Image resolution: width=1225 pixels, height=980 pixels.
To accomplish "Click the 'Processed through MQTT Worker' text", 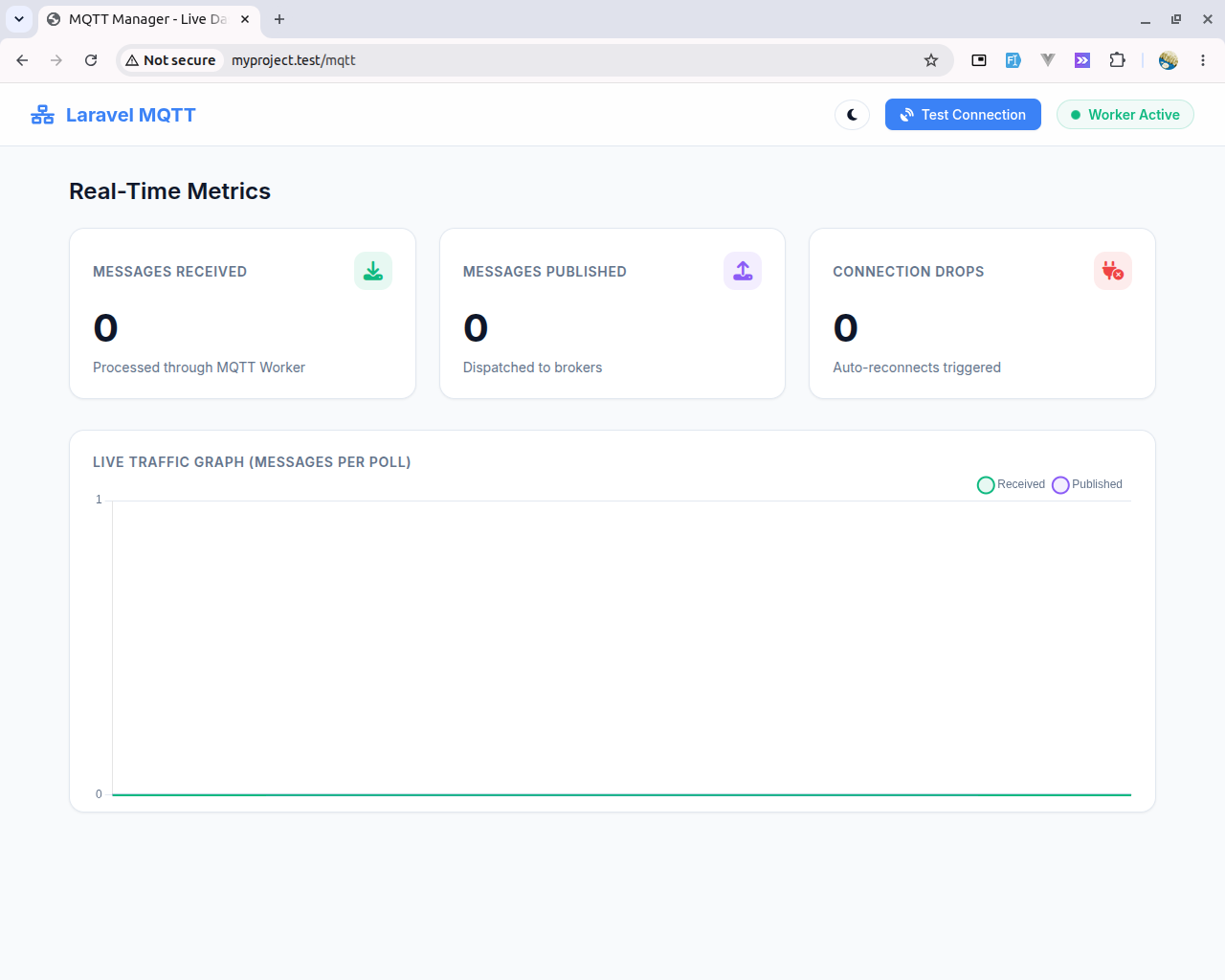I will click(199, 367).
